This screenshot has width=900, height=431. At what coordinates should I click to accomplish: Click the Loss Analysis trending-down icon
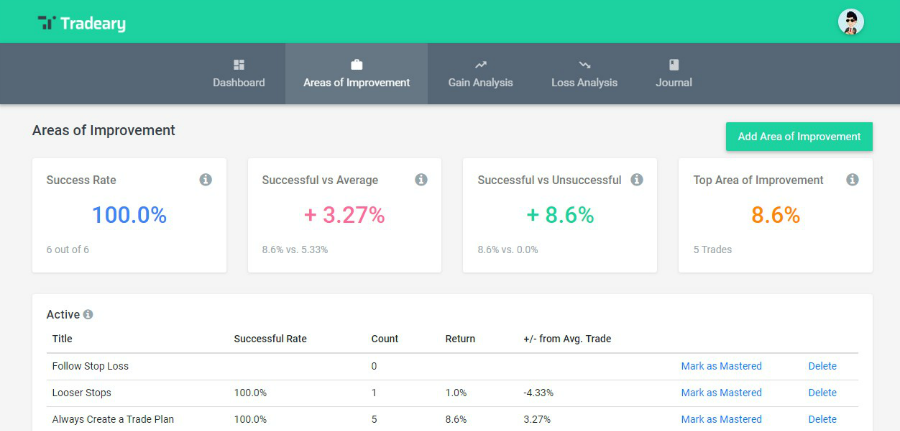(584, 65)
